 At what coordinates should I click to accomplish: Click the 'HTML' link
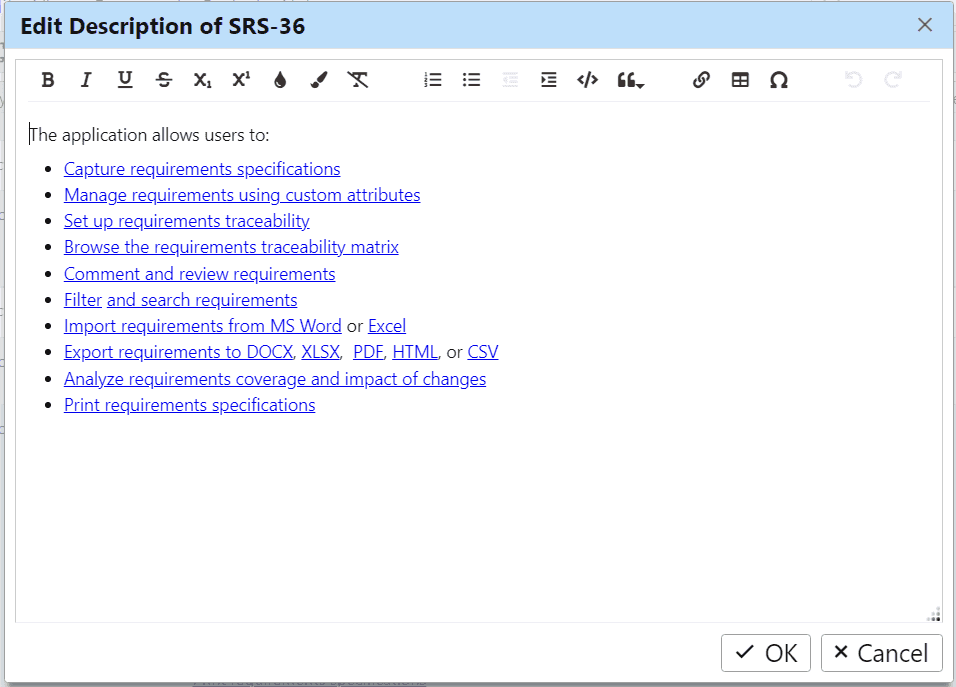coord(415,352)
